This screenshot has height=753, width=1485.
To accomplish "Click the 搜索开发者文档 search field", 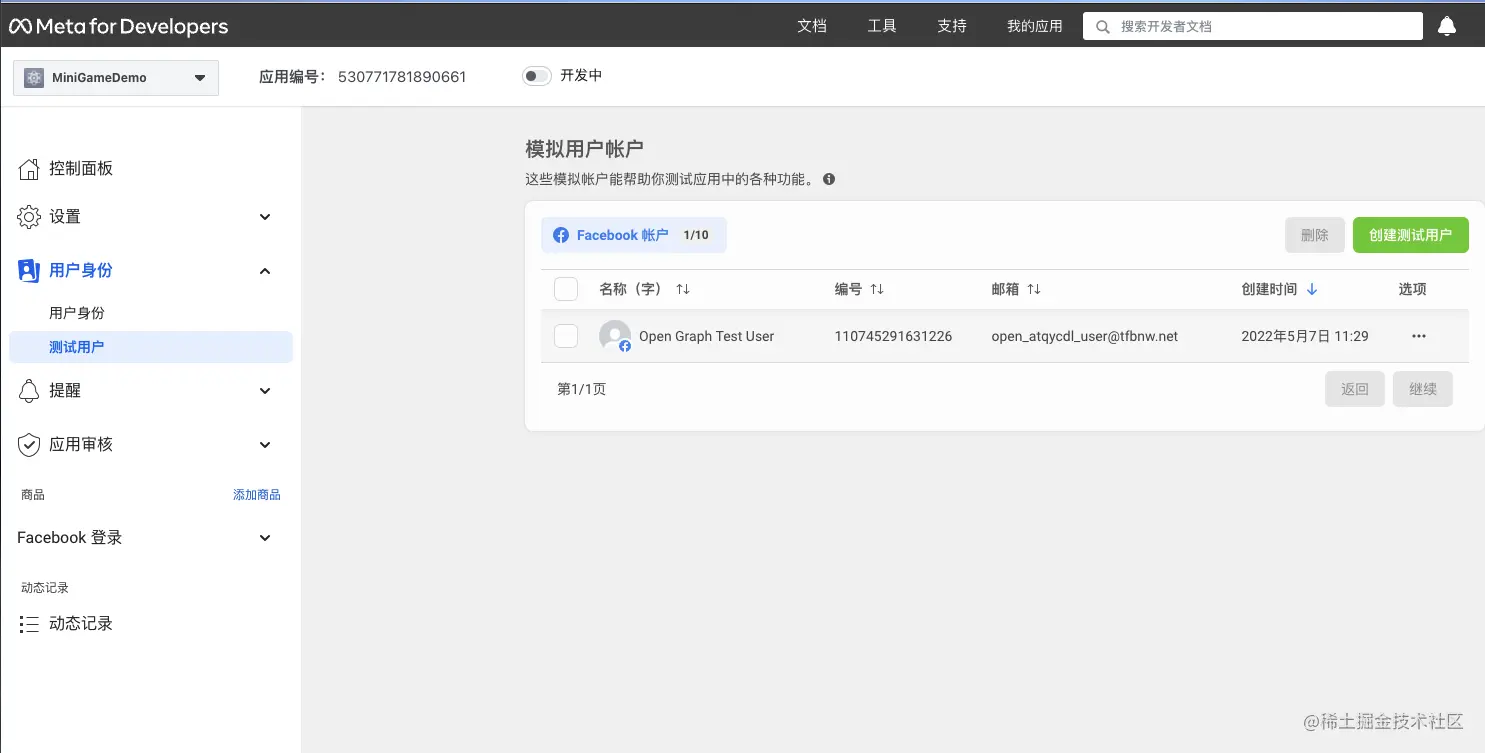I will click(1250, 26).
